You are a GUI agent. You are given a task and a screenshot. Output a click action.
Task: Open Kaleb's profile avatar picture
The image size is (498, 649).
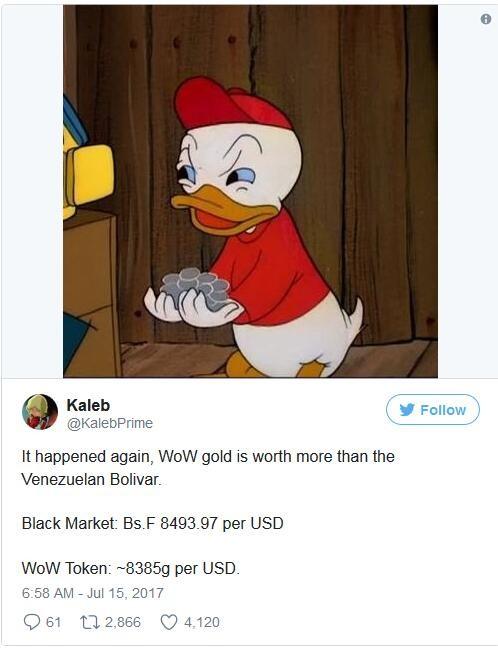point(40,412)
